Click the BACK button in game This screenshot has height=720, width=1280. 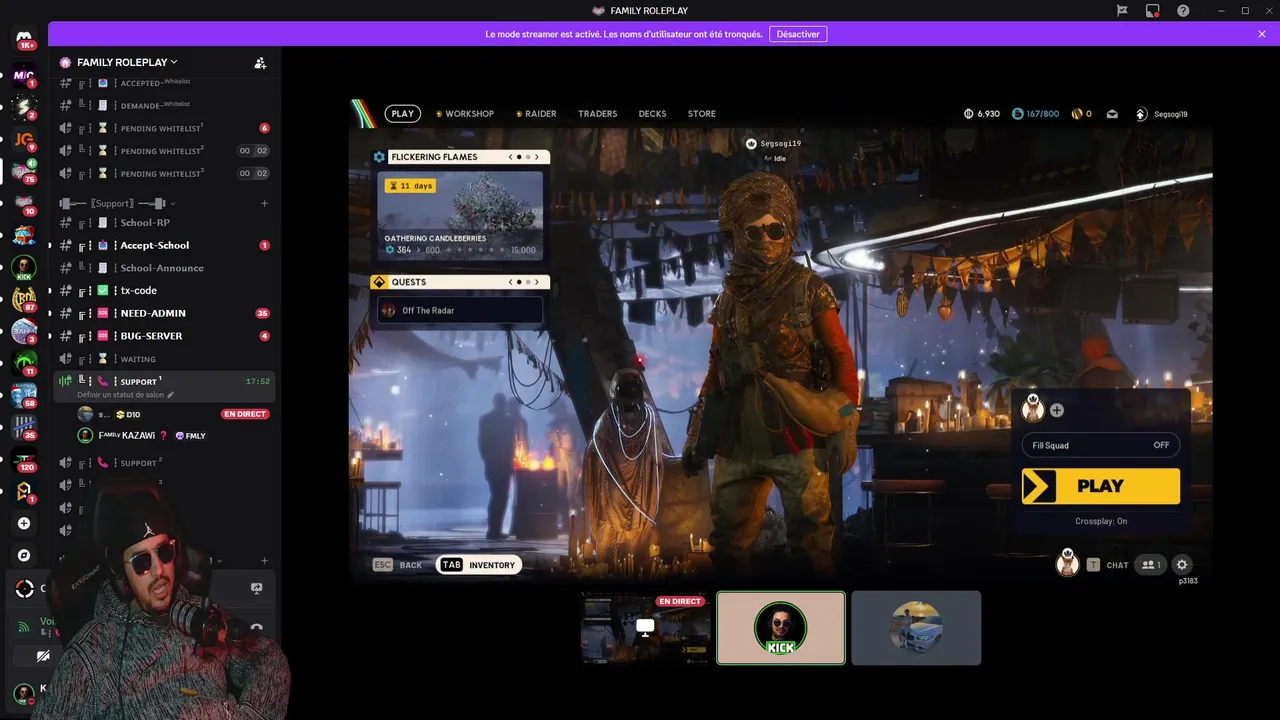coord(398,565)
